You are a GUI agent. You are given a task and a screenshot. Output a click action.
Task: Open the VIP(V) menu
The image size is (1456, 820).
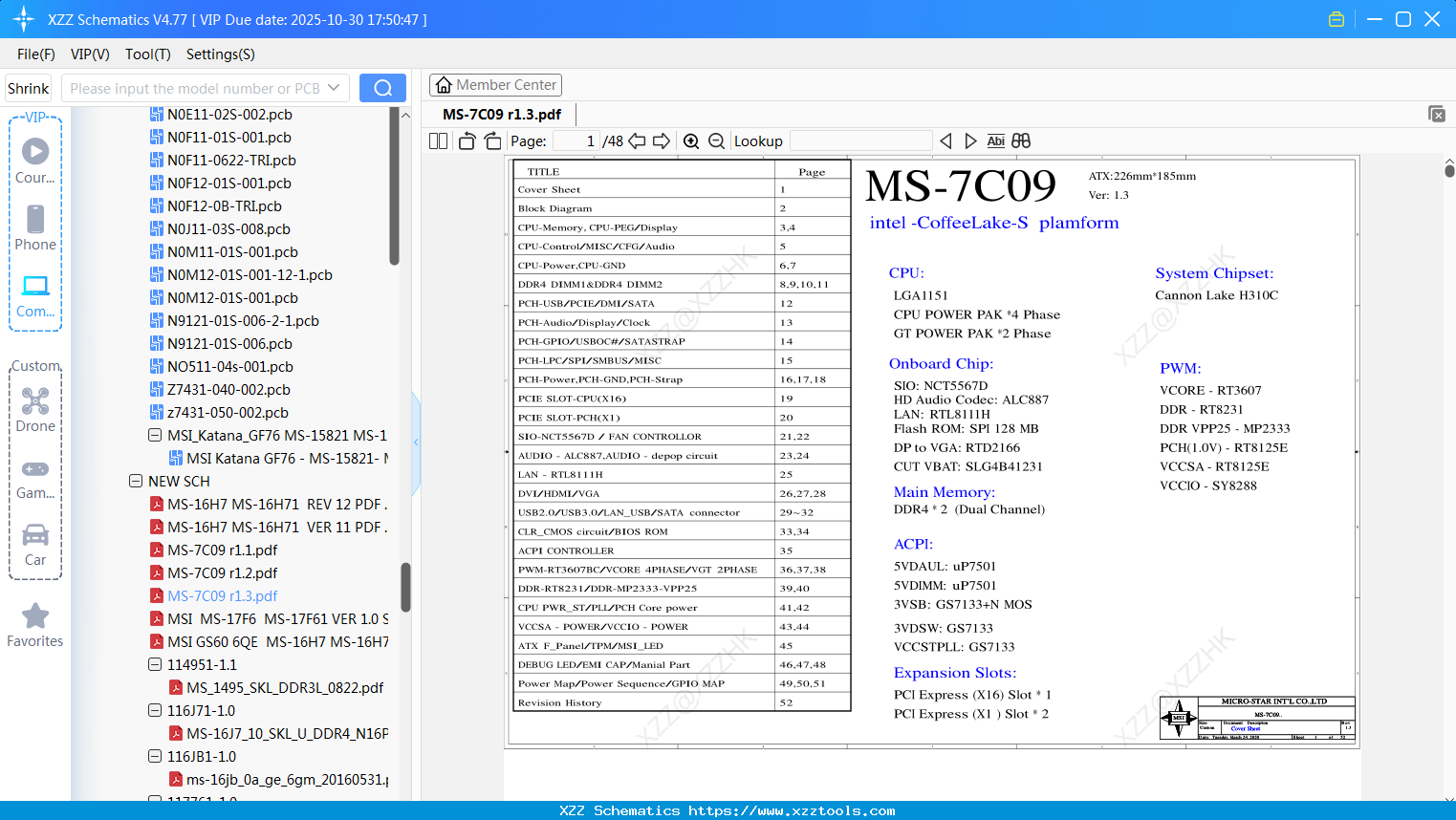90,54
